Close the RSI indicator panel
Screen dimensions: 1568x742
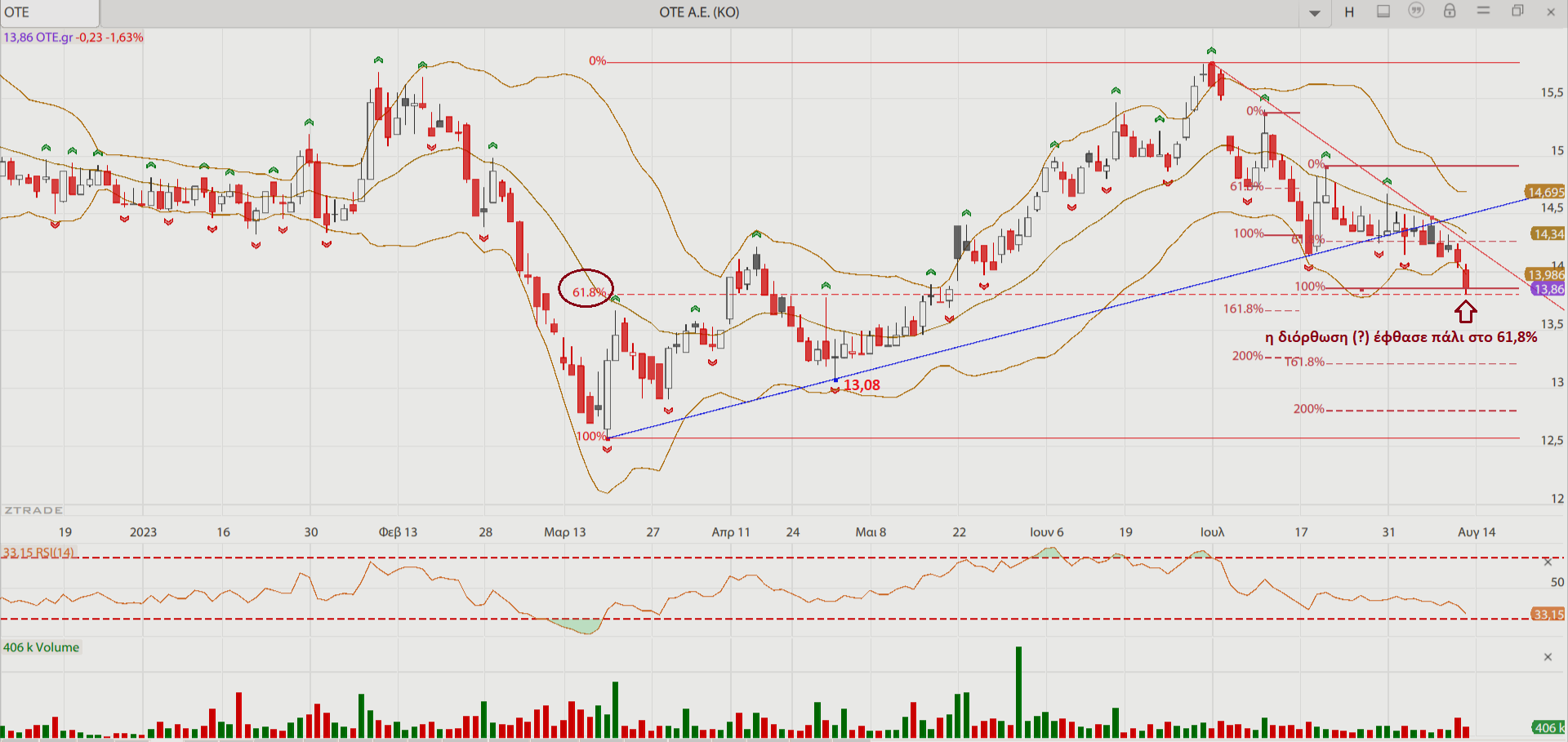pyautogui.click(x=1548, y=562)
